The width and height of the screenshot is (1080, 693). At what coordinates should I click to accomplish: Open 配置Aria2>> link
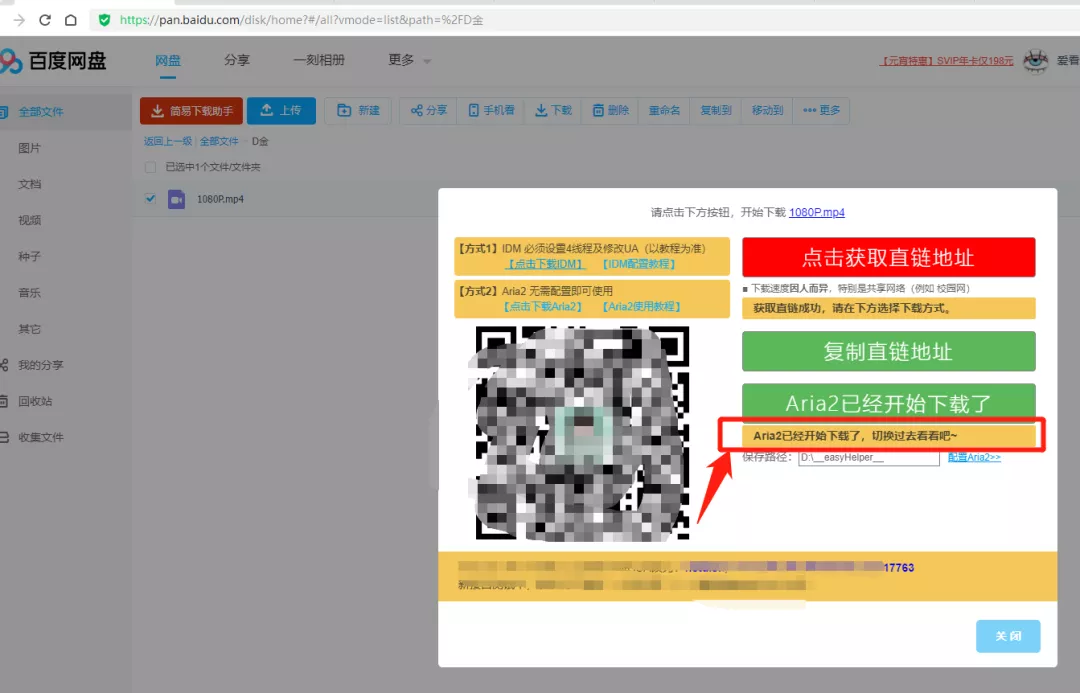pos(974,457)
